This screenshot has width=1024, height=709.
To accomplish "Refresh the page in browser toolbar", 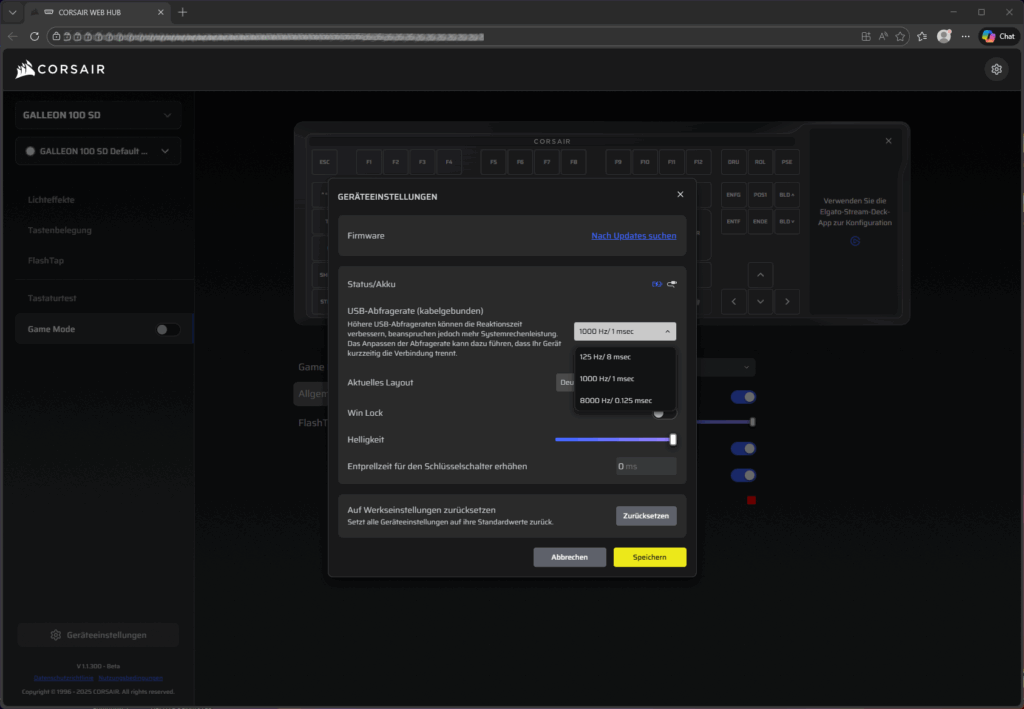I will (x=35, y=36).
